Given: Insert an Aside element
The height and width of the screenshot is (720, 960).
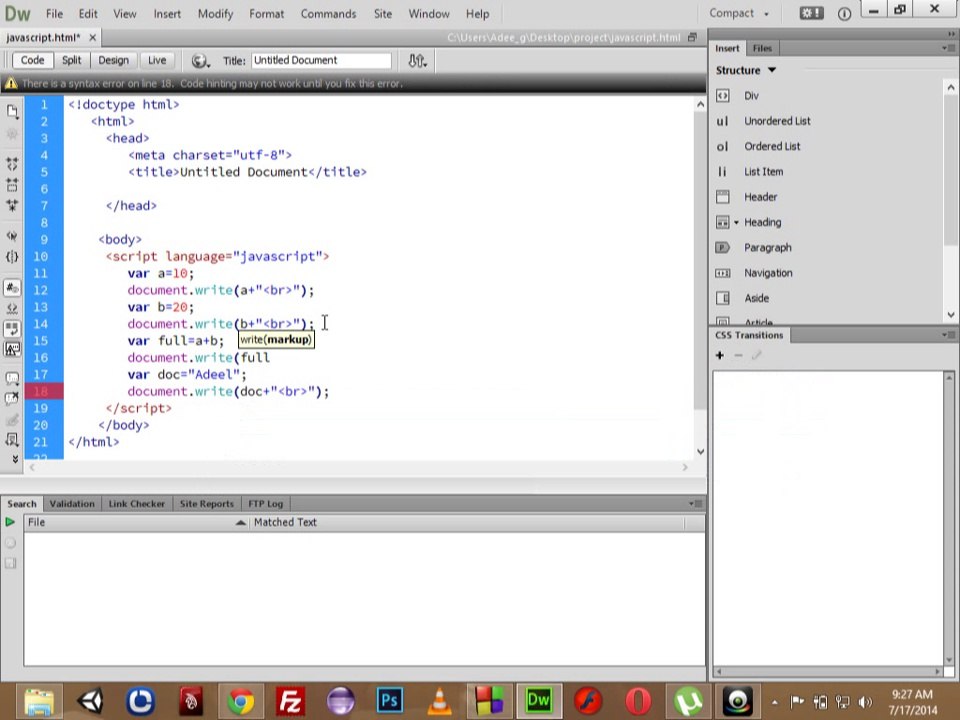Looking at the screenshot, I should coord(757,298).
